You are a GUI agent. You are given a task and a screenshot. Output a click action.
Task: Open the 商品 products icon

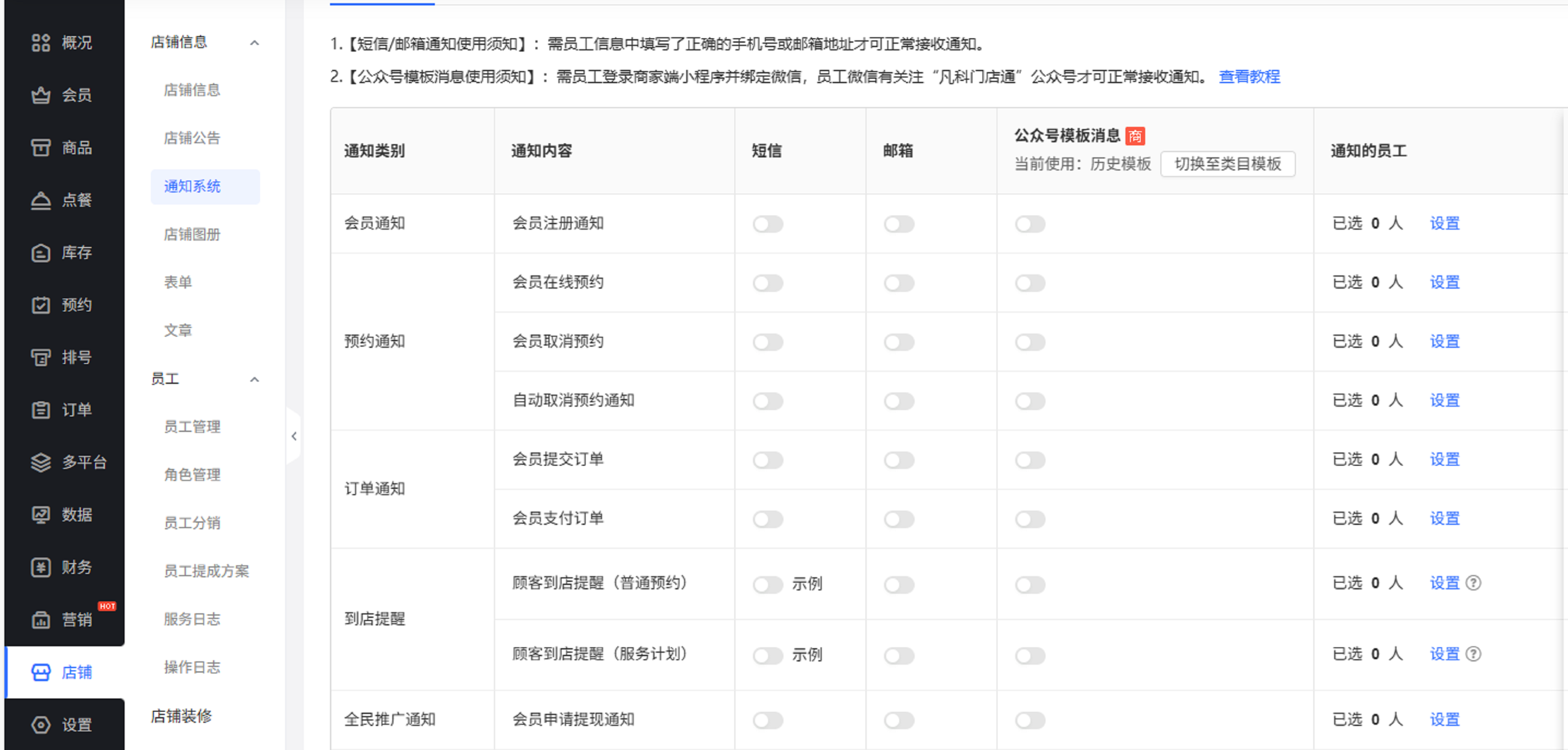[41, 147]
